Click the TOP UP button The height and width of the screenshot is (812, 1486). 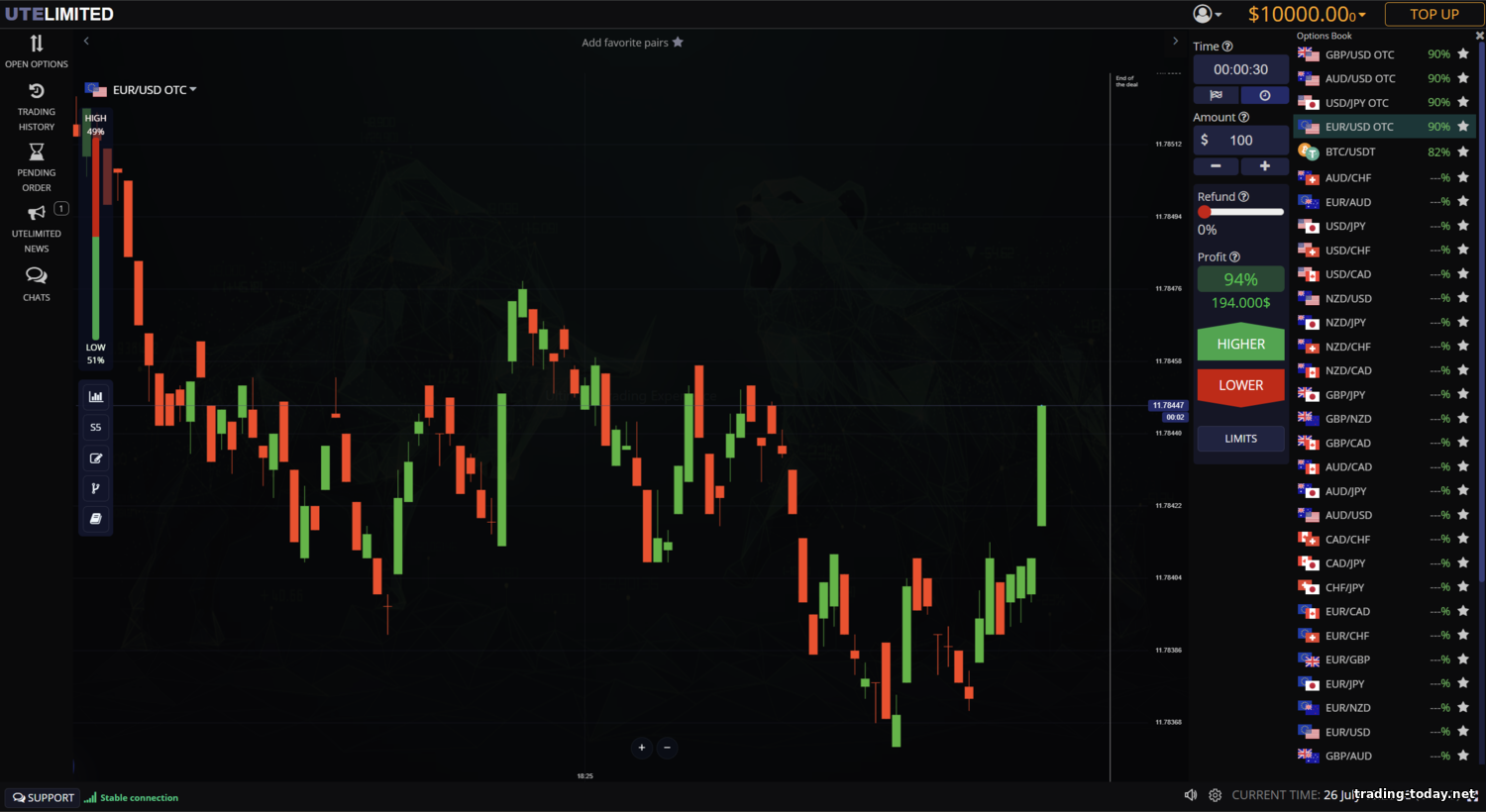click(1433, 14)
